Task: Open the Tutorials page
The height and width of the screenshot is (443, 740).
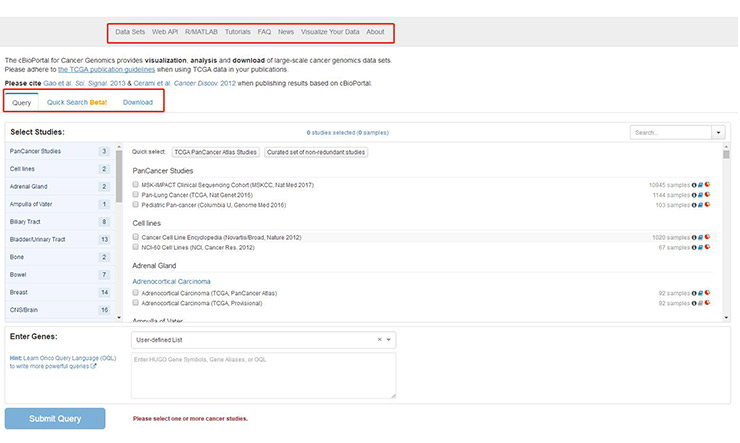Action: tap(237, 32)
